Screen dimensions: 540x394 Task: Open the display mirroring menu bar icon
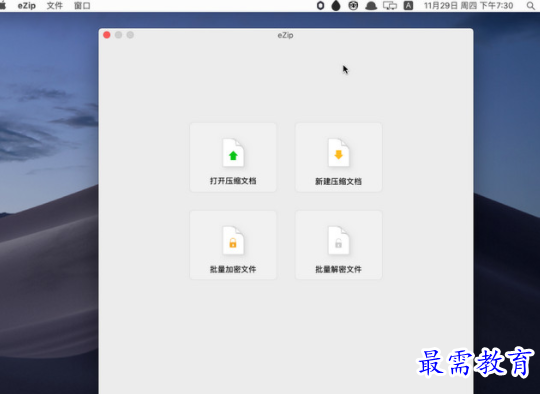click(x=390, y=6)
